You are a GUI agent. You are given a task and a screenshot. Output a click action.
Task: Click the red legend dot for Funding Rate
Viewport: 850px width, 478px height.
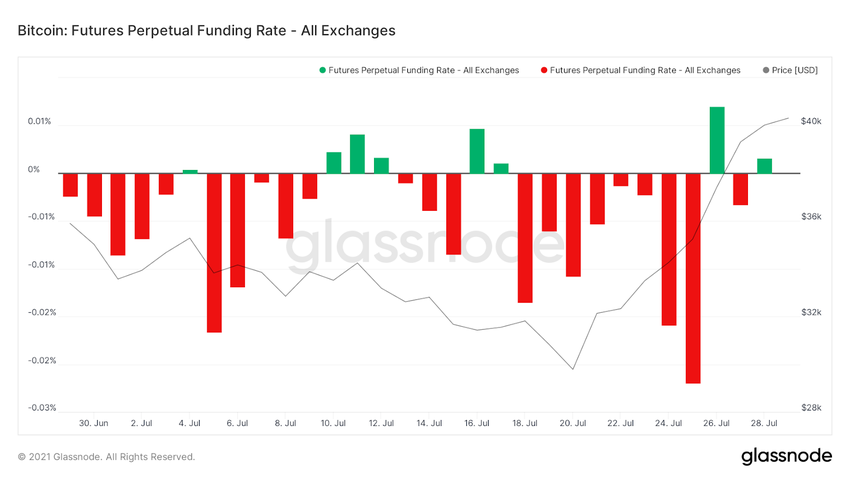point(544,70)
